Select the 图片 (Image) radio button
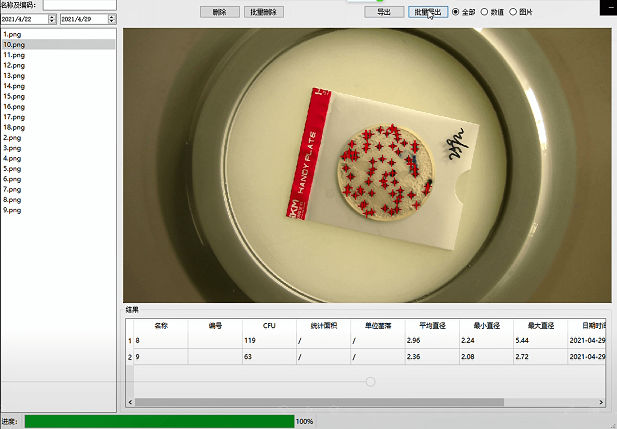617x429 pixels. [514, 12]
